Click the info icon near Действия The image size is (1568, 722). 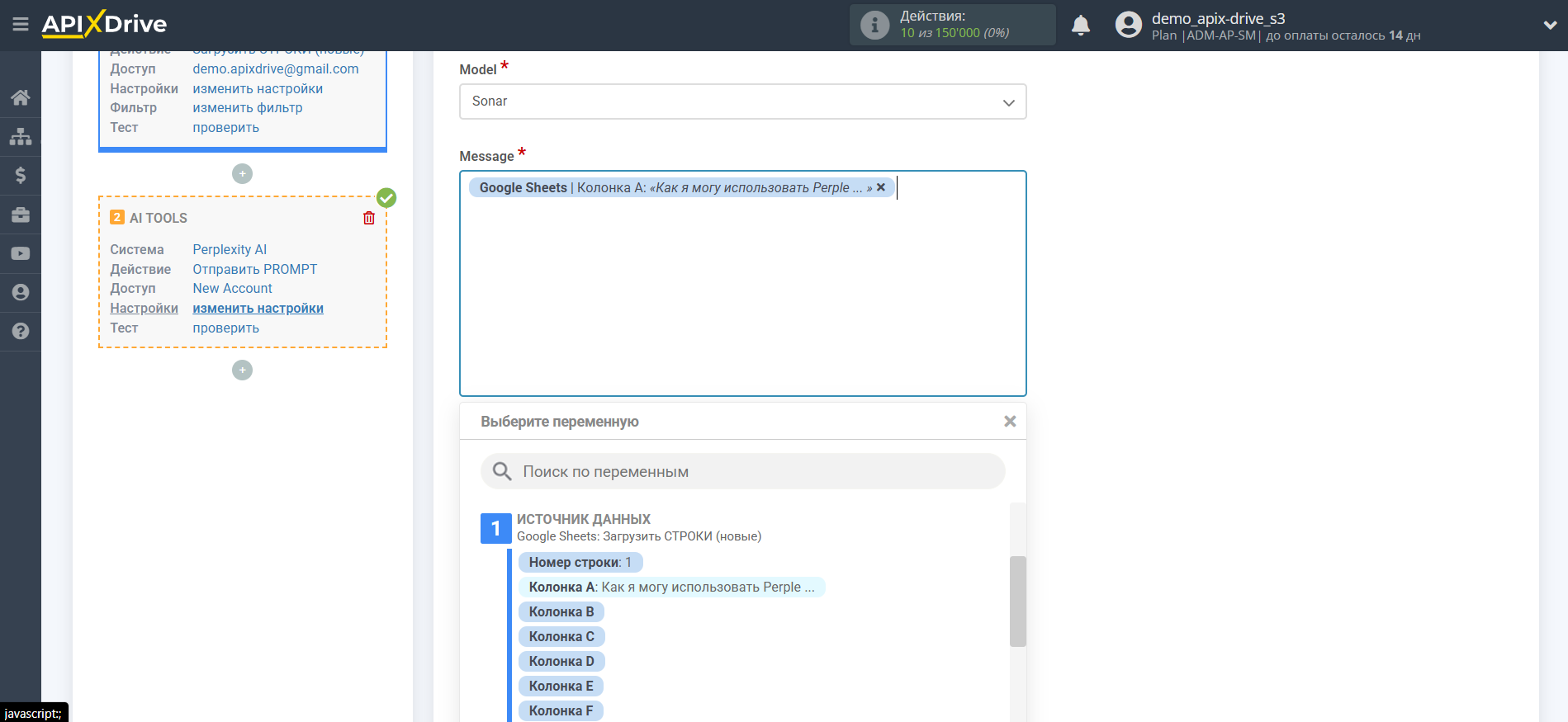[x=874, y=25]
